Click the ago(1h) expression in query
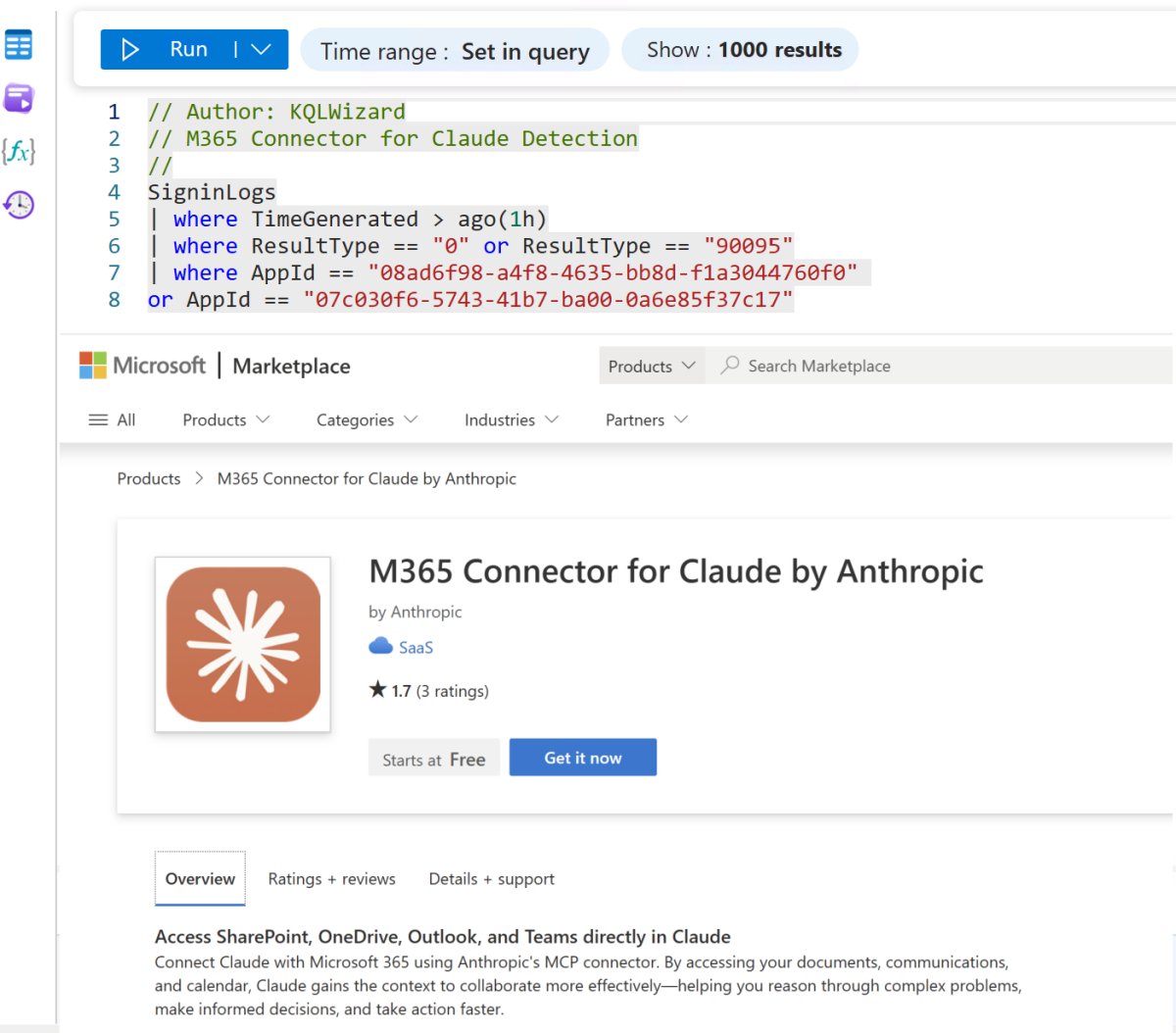 click(502, 219)
